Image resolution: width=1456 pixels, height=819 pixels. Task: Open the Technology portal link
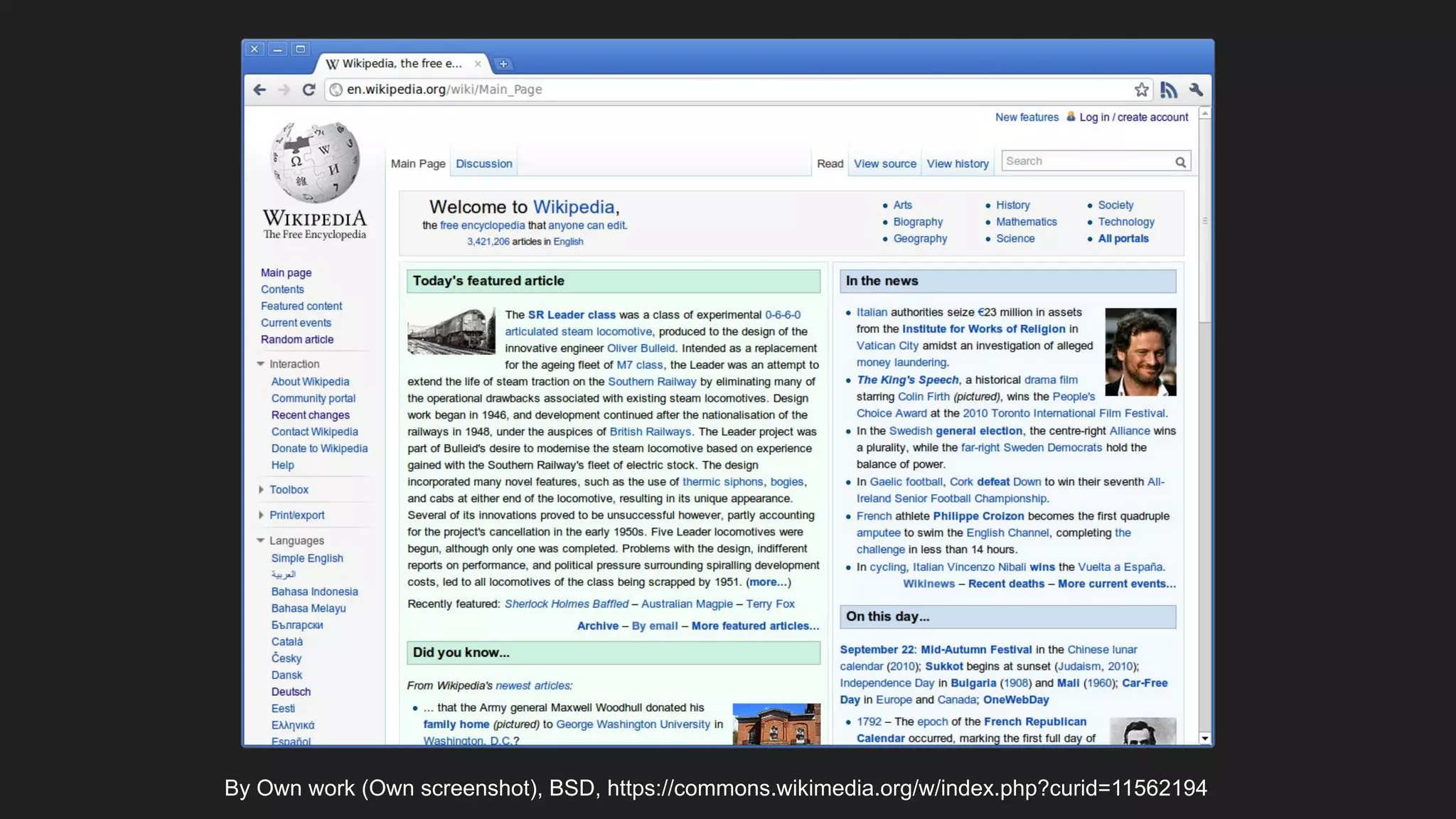[1126, 222]
